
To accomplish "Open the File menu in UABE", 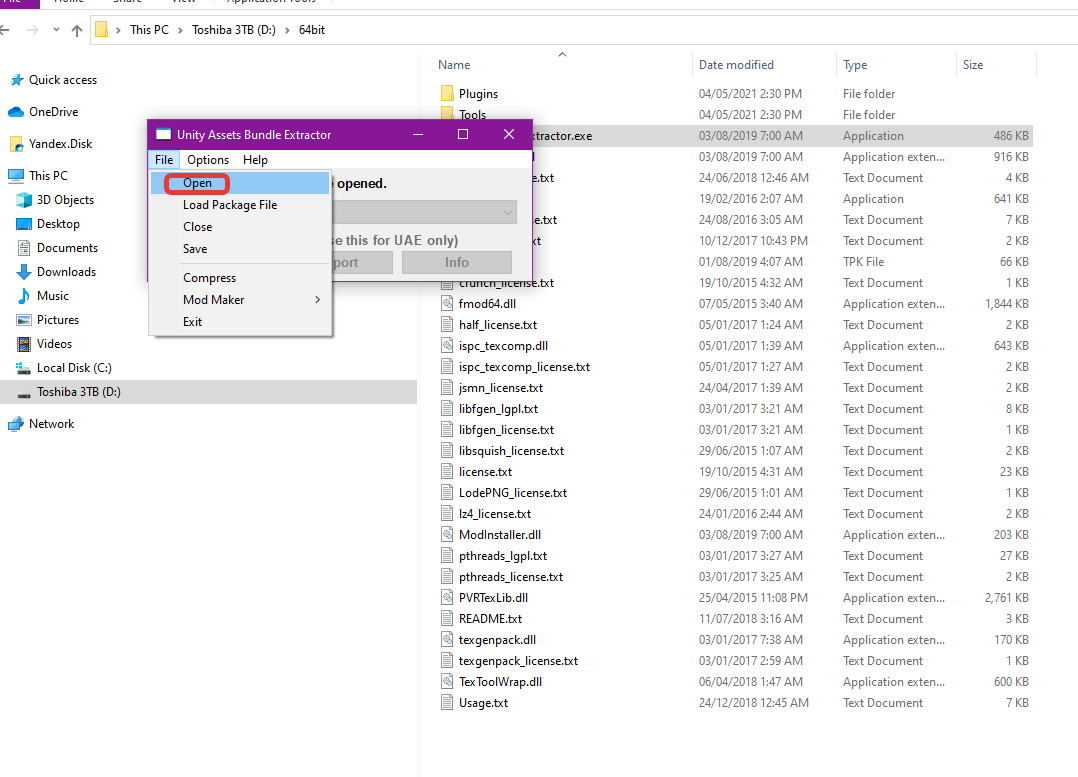I will click(164, 160).
